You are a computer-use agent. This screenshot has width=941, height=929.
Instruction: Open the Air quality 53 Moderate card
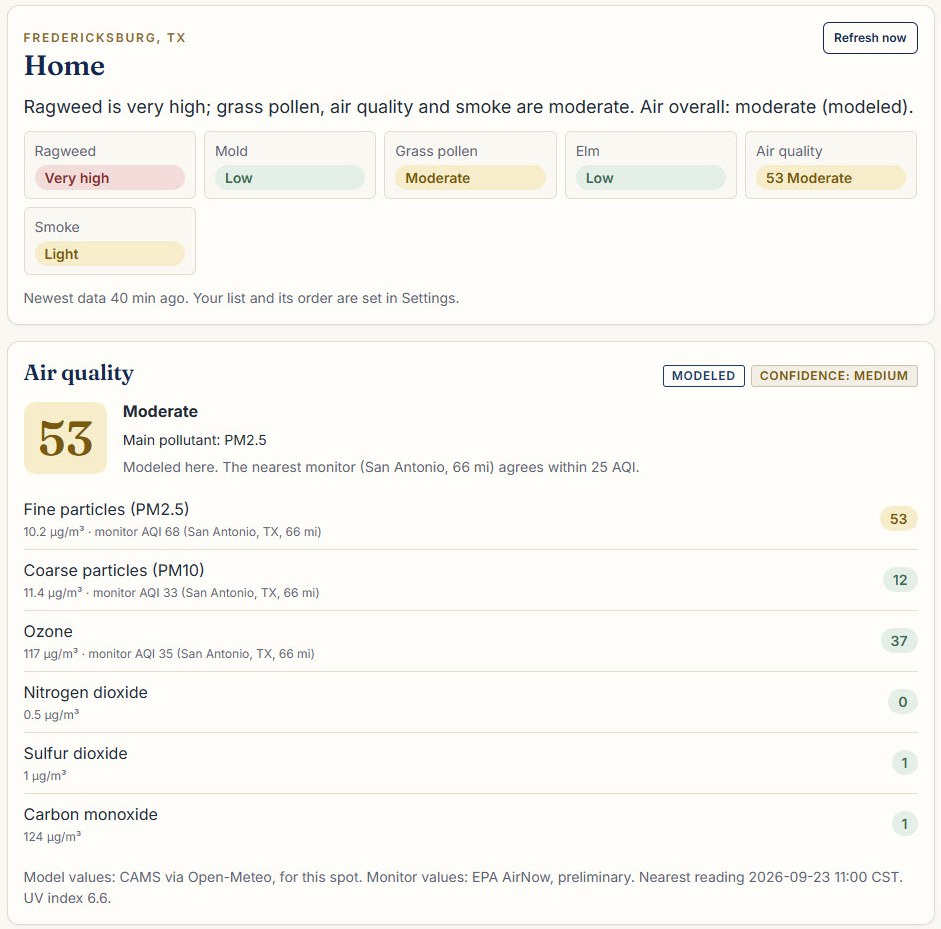[831, 165]
